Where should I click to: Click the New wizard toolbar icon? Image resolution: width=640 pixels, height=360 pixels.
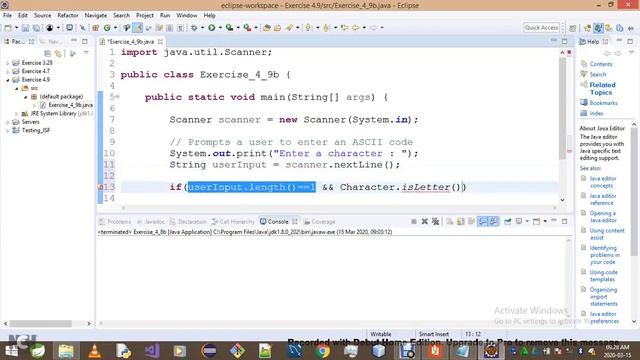tap(8, 28)
